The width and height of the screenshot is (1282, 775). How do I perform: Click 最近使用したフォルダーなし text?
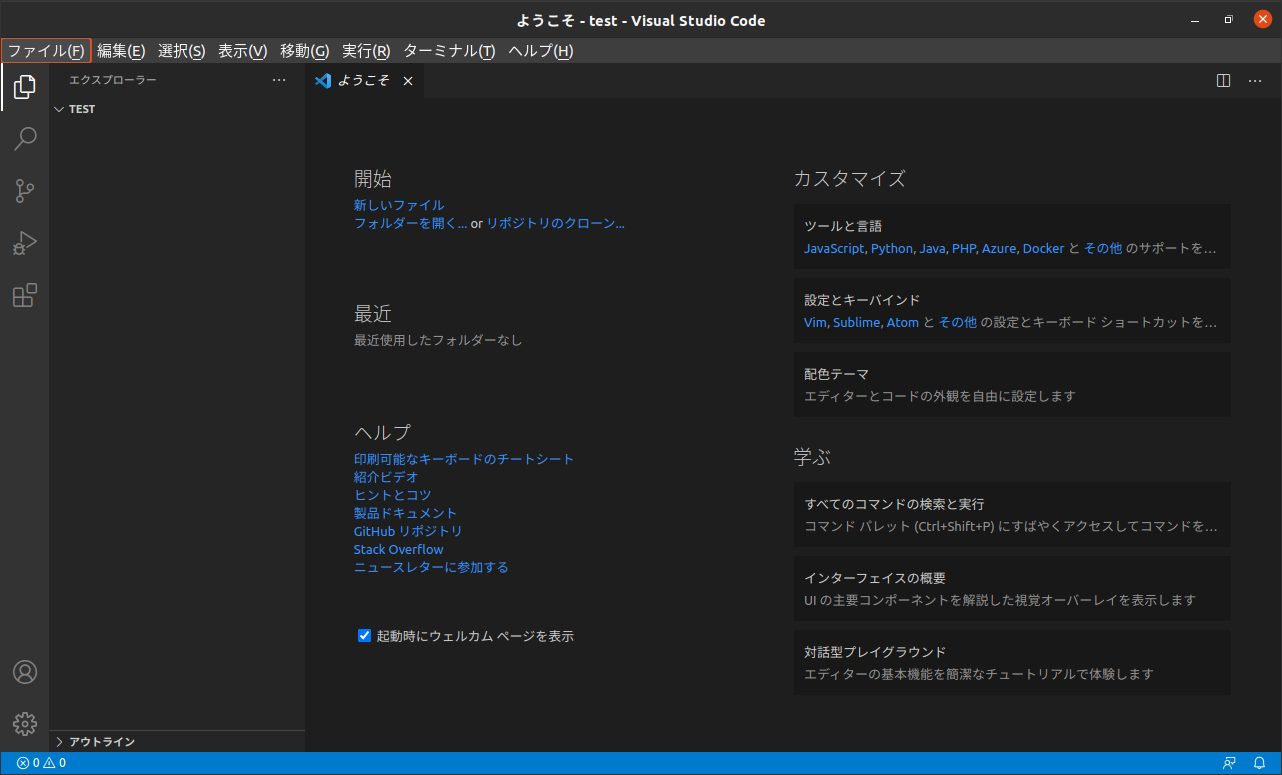tap(438, 340)
